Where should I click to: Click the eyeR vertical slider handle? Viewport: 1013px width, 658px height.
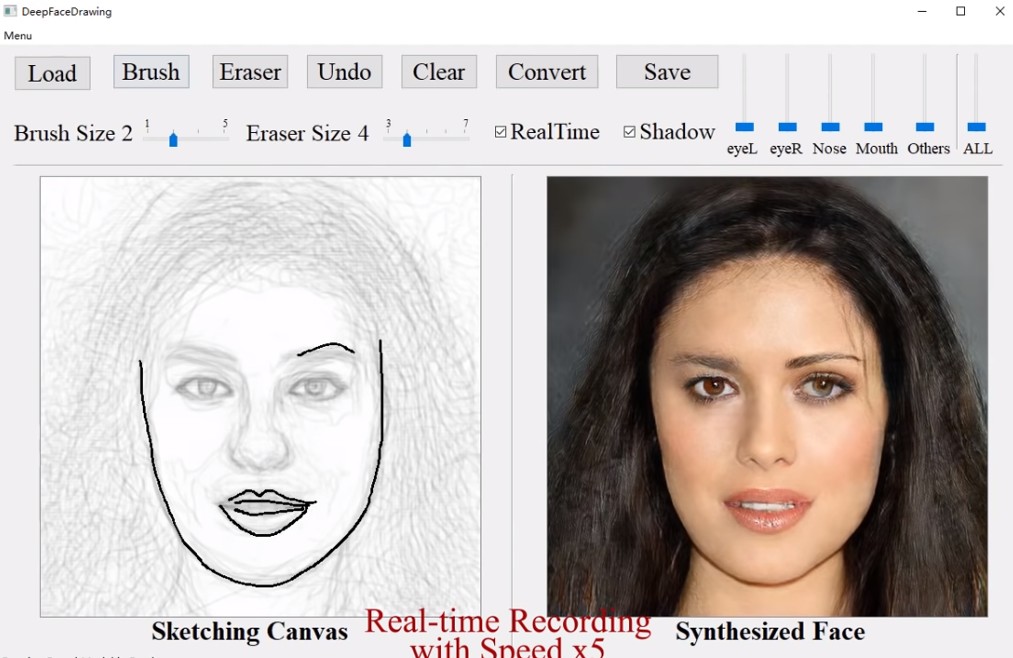click(x=787, y=127)
